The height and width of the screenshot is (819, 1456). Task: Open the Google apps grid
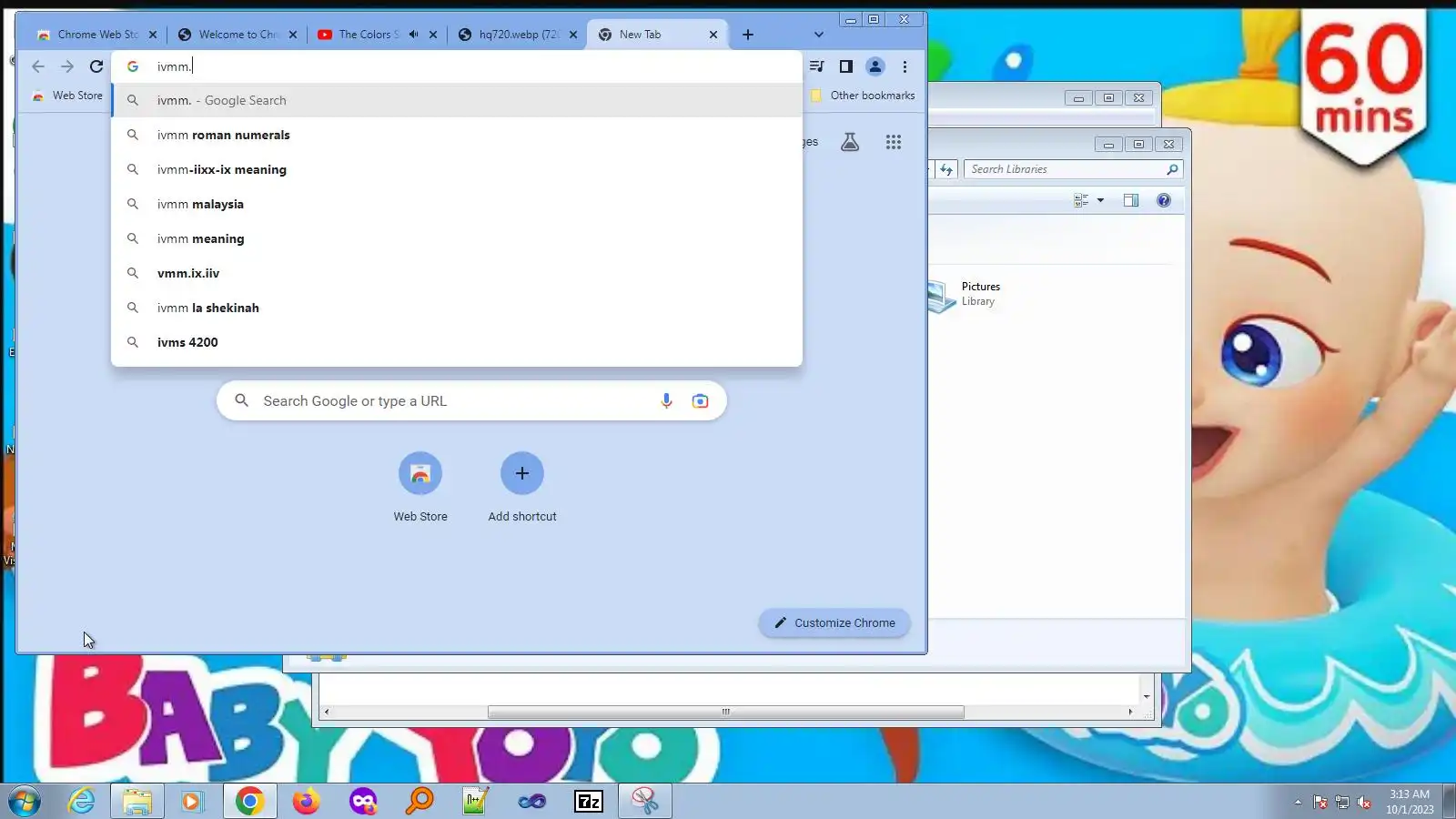tap(894, 142)
